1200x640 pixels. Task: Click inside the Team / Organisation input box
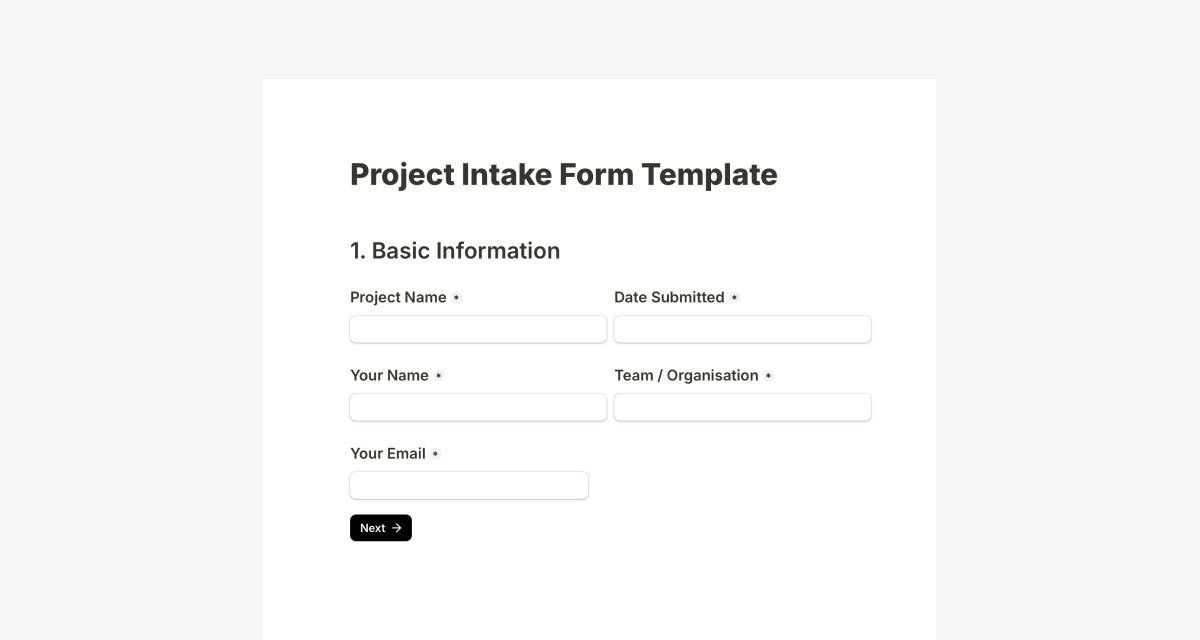(x=742, y=406)
